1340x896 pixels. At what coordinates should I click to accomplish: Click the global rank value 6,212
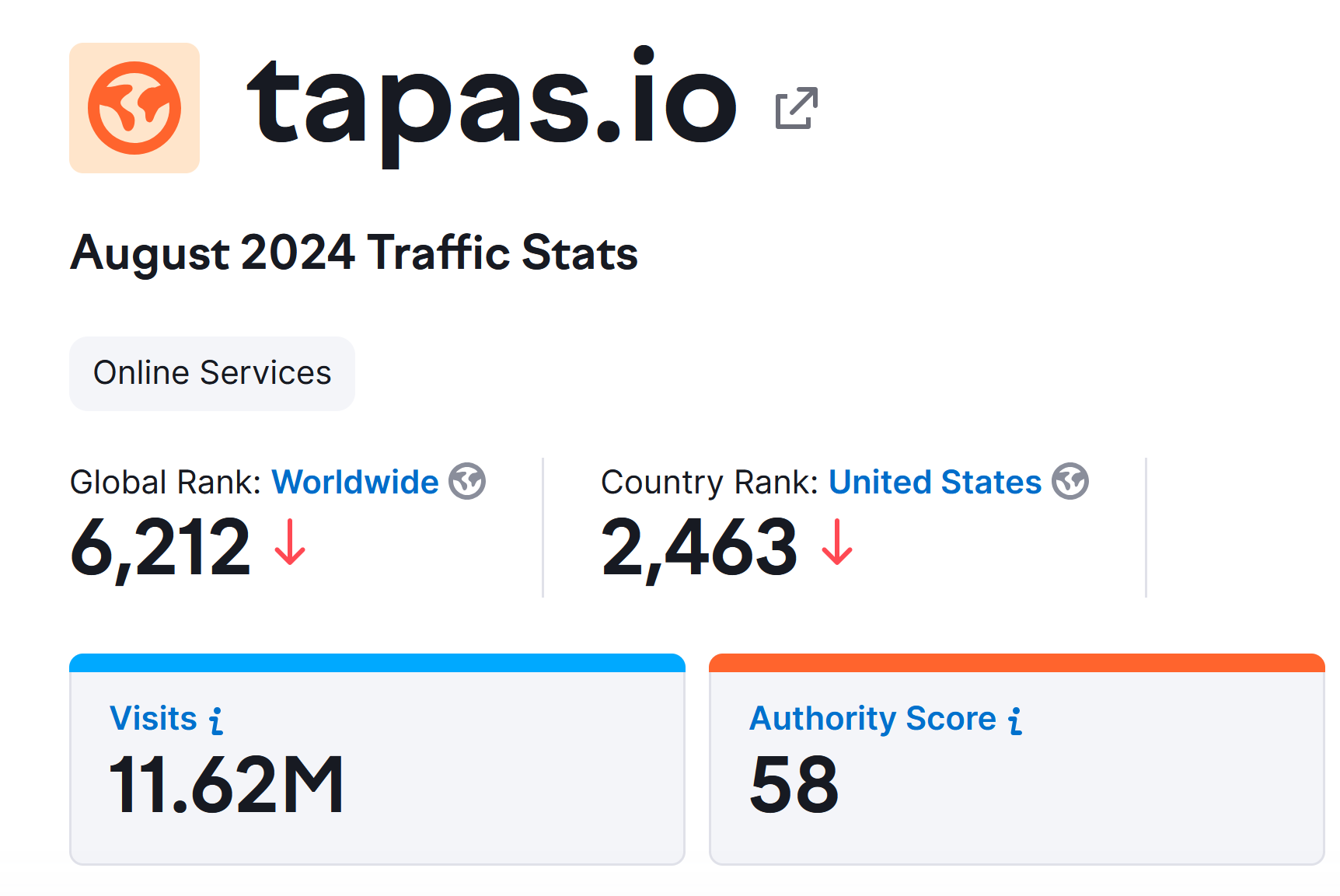tap(160, 548)
